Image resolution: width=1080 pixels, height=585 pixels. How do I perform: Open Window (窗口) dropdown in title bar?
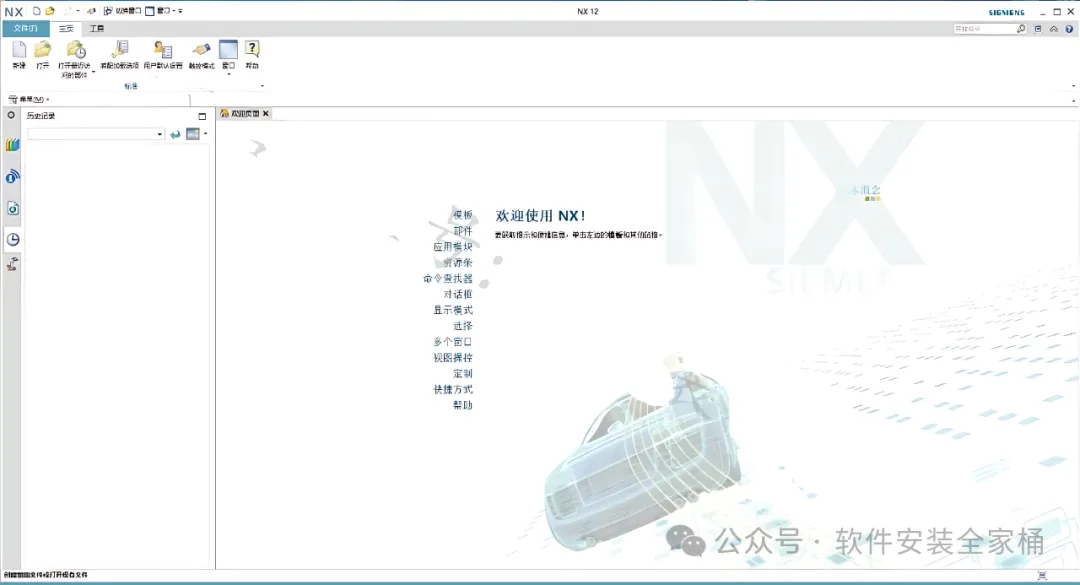[160, 11]
